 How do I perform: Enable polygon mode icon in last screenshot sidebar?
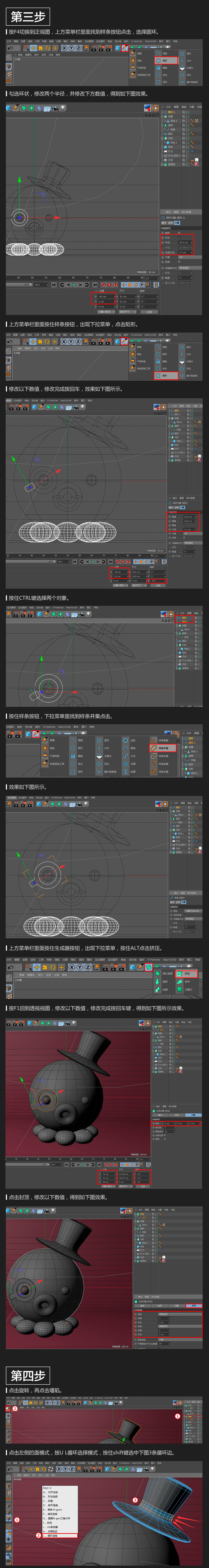pyautogui.click(x=9, y=1518)
